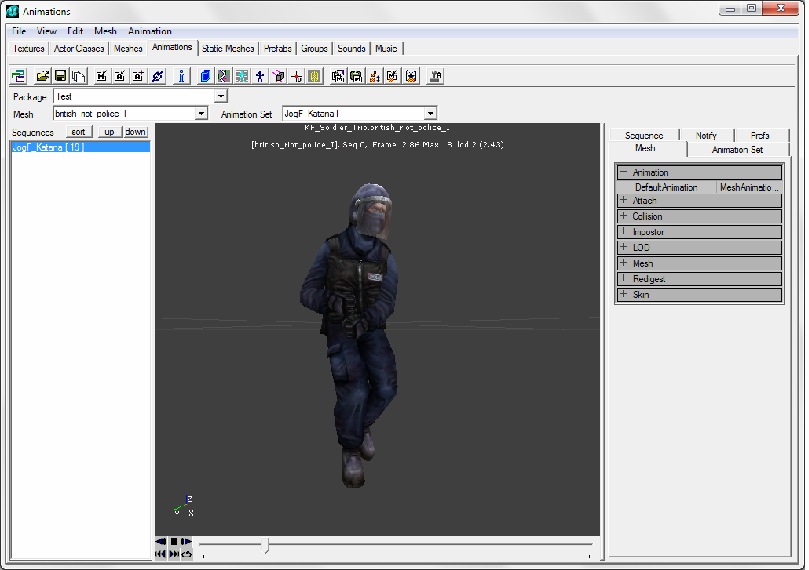Switch to the Static Meshes tab
The height and width of the screenshot is (570, 809).
[x=228, y=48]
